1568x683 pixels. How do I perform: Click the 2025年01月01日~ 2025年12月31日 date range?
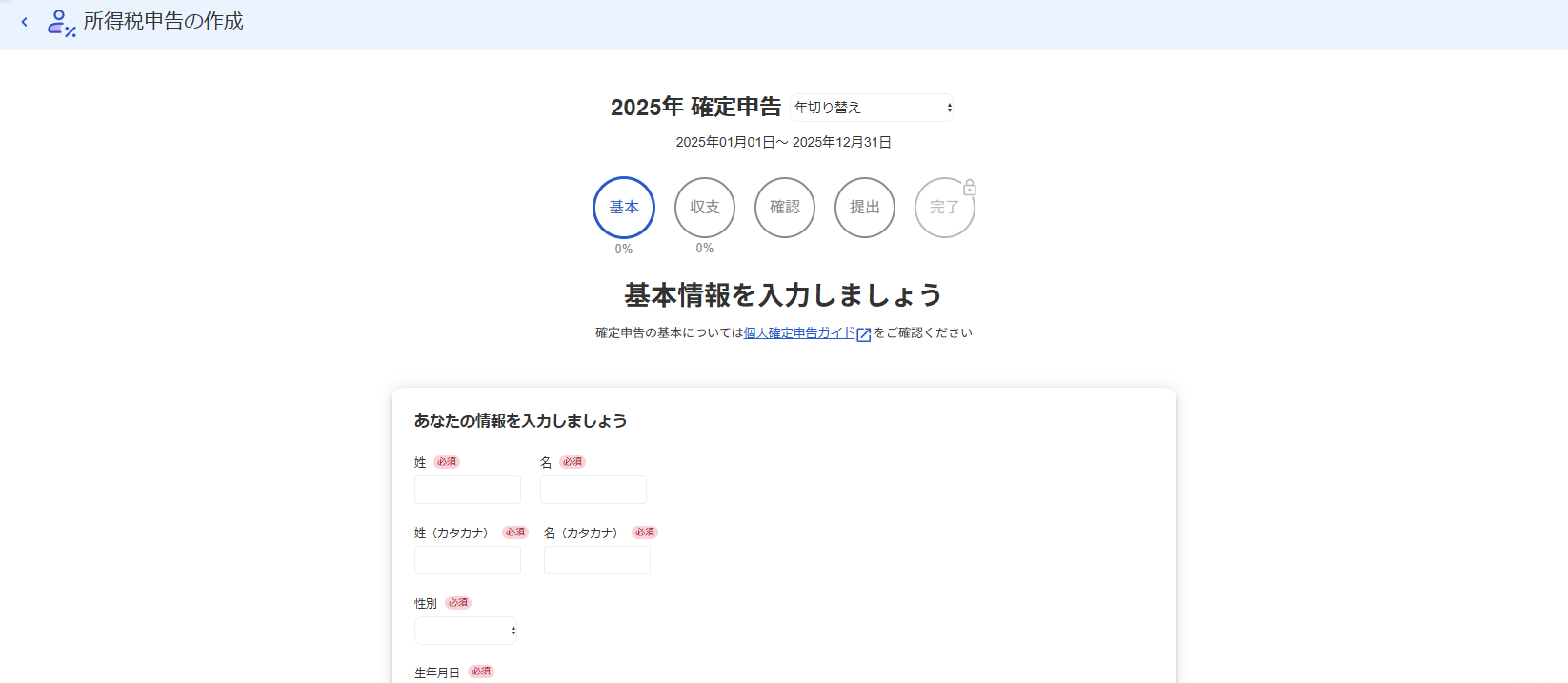coord(784,143)
